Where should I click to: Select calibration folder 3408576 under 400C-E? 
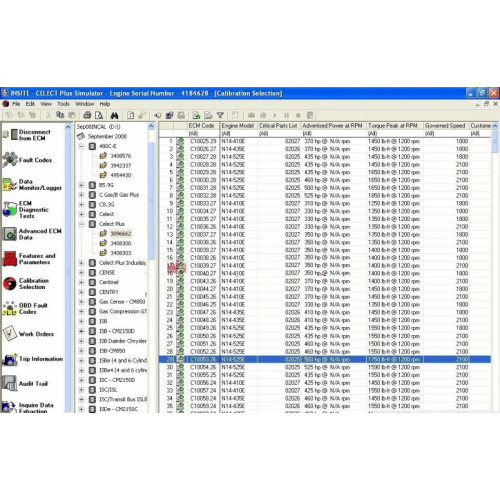click(121, 156)
